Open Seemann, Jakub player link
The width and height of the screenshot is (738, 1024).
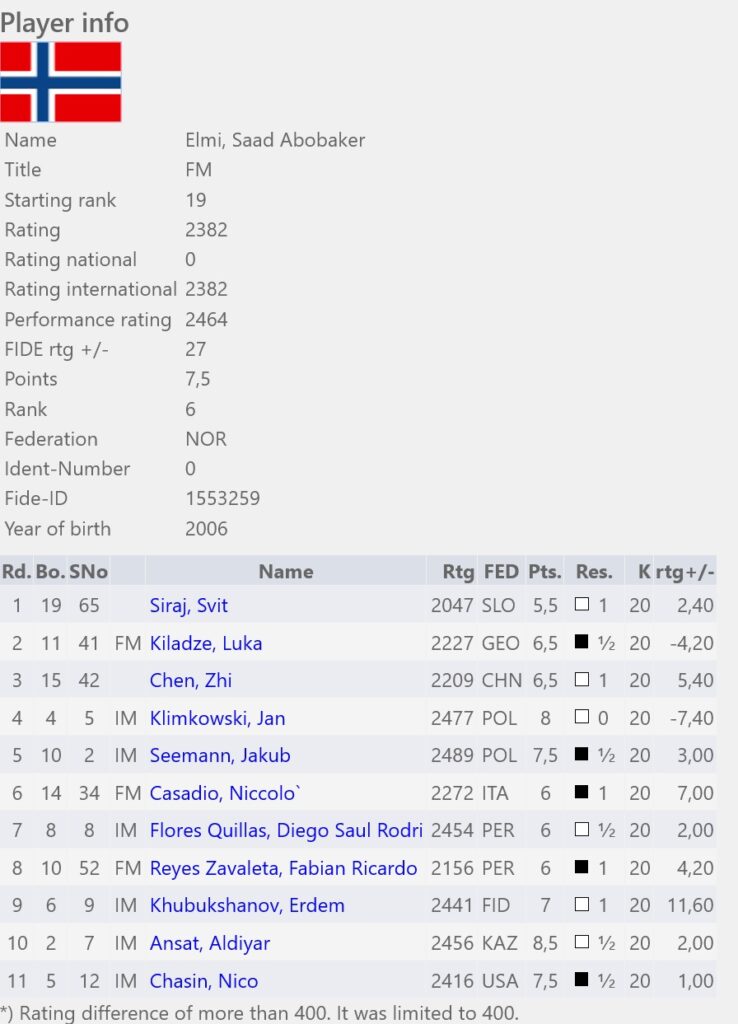[220, 756]
